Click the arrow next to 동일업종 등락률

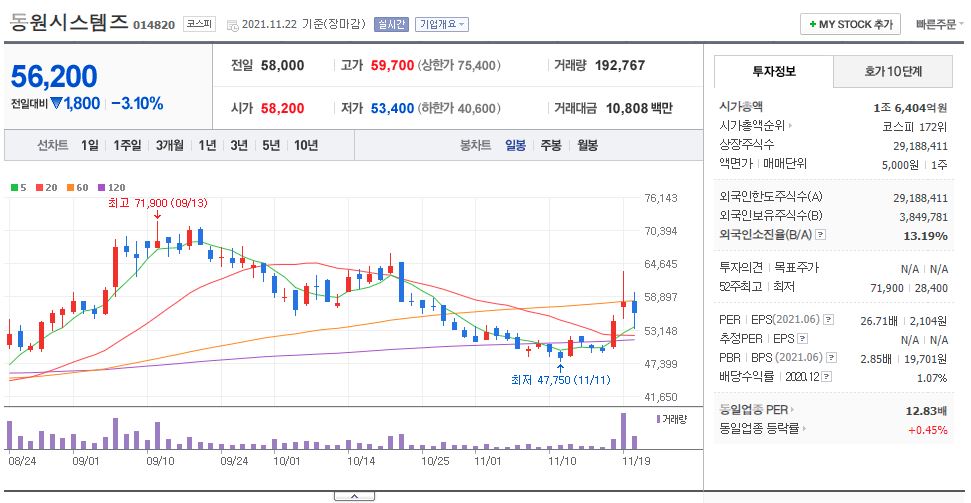804,429
